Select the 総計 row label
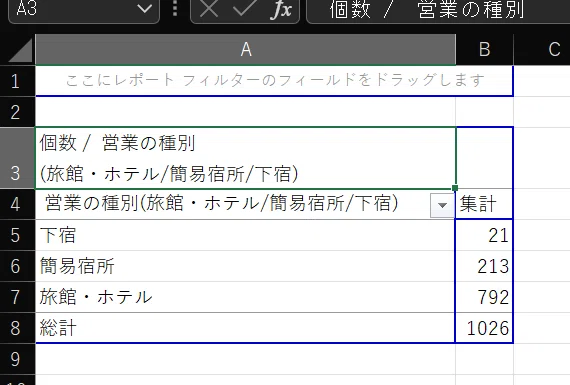Viewport: 570px width, 385px height. (245, 328)
